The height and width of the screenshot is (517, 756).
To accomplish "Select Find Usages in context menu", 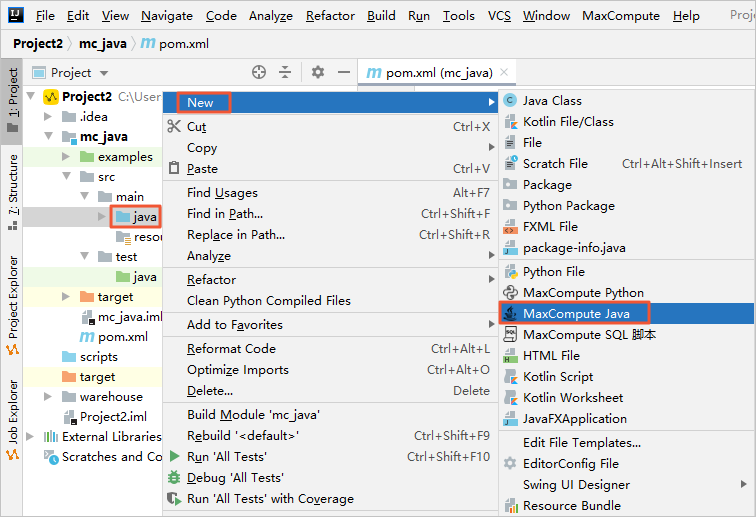I will [330, 193].
